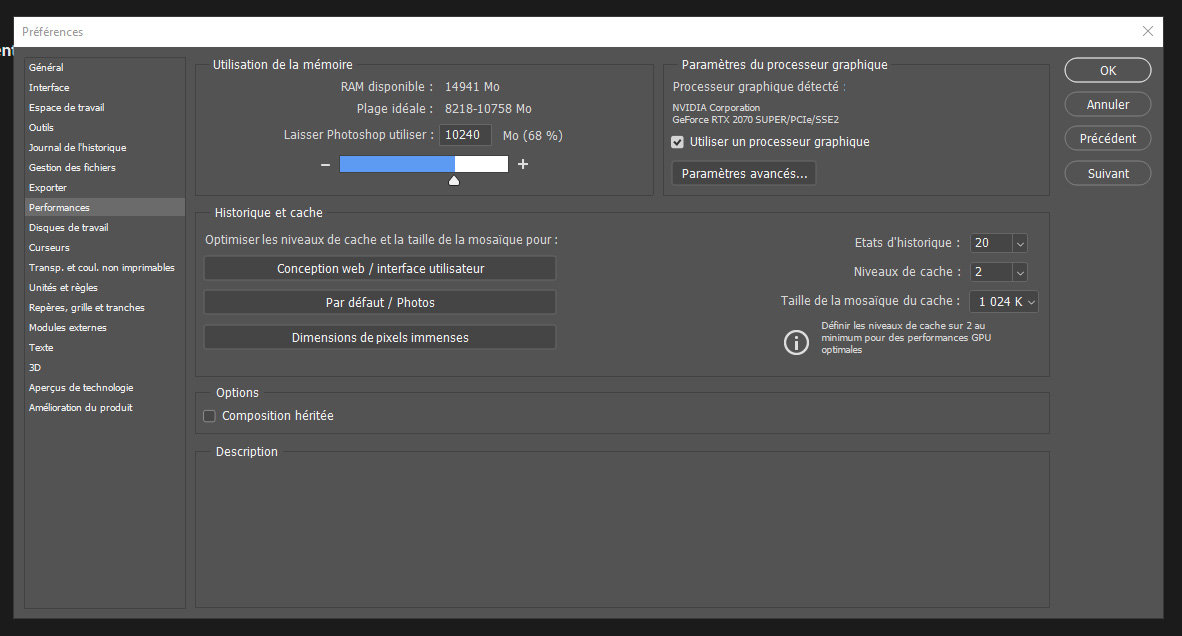The width and height of the screenshot is (1182, 636).
Task: Expand the 'Niveaux de cache' dropdown
Action: 1019,272
